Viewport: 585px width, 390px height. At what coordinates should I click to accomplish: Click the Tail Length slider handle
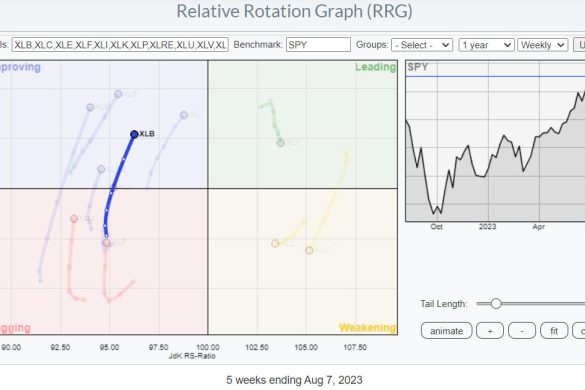[x=496, y=303]
